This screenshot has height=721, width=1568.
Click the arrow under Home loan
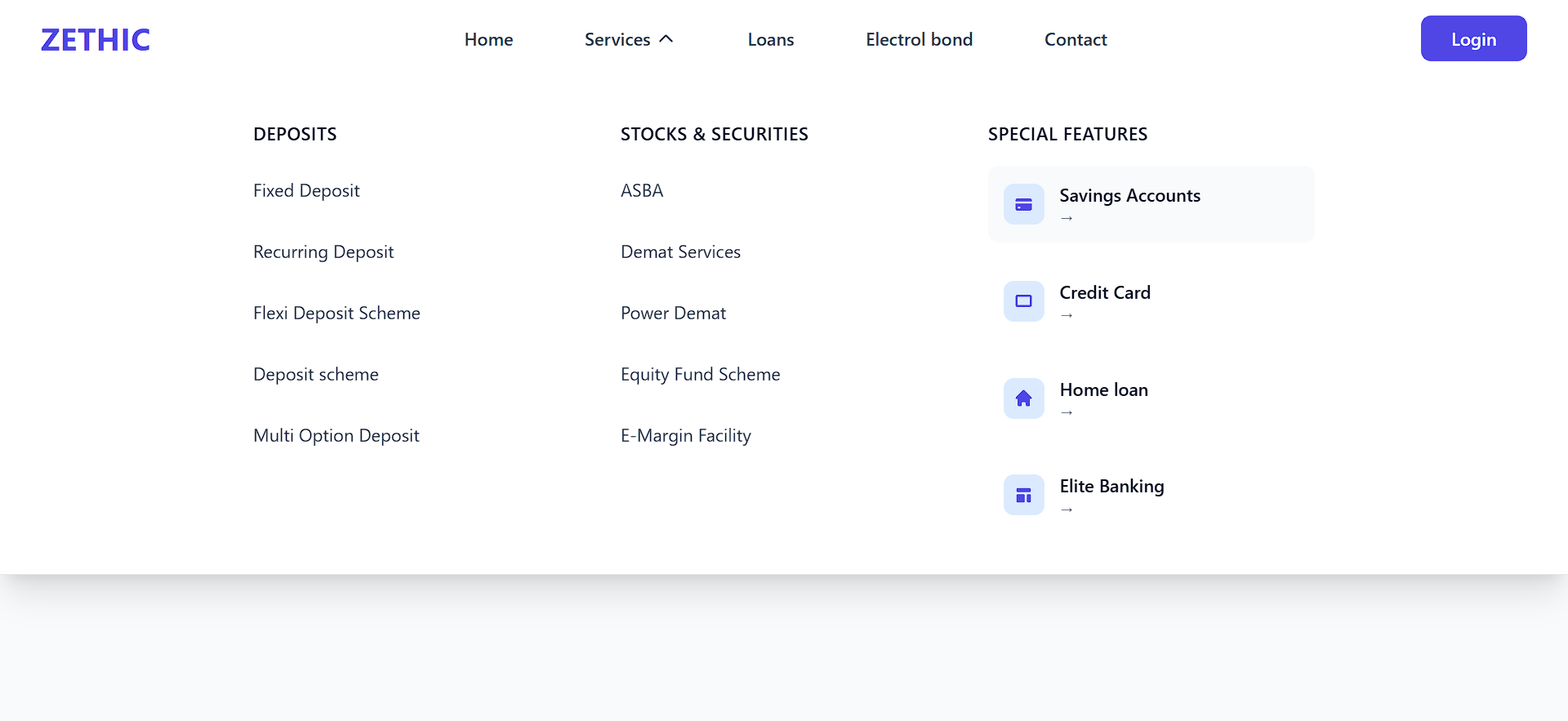point(1067,412)
